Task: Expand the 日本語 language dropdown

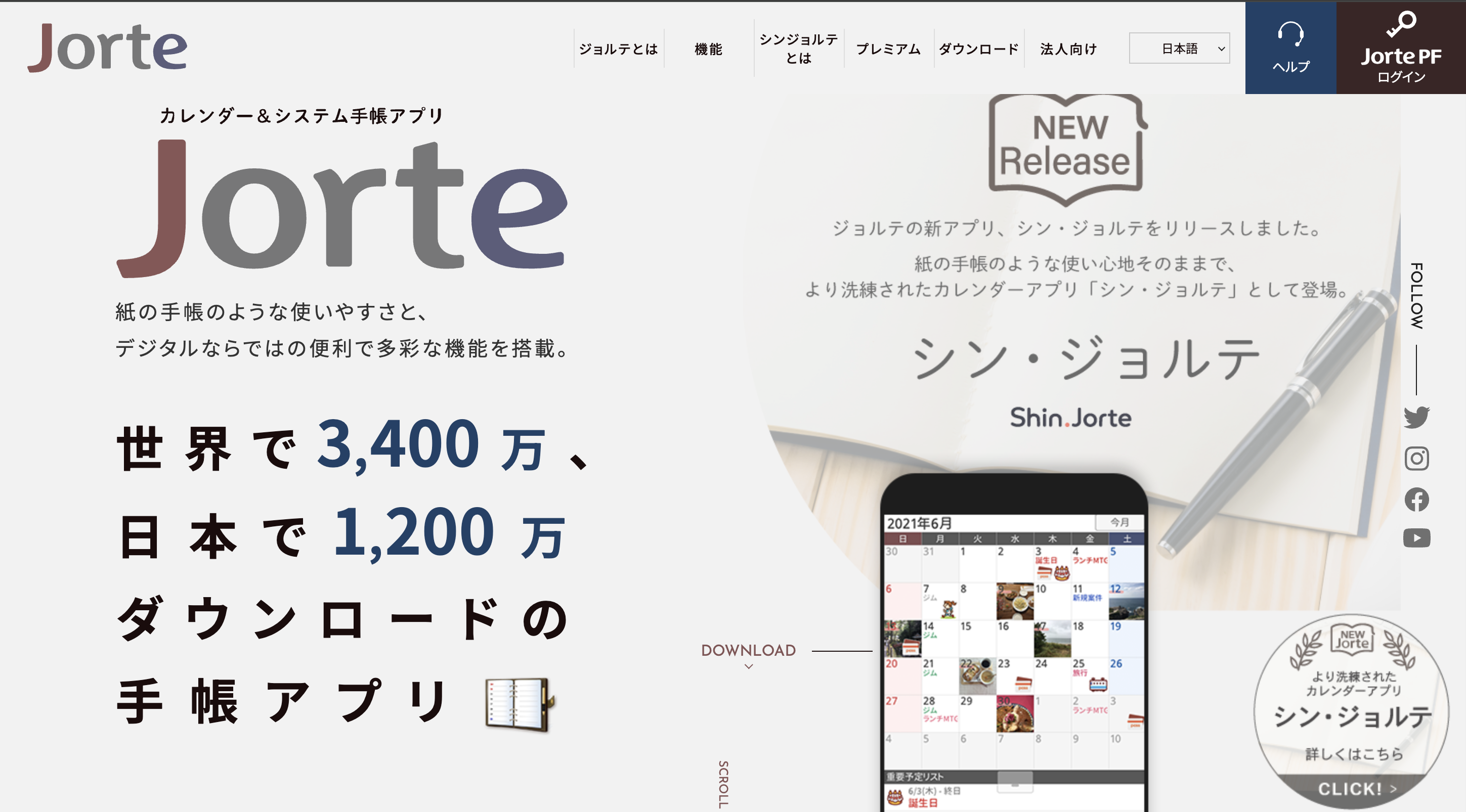Action: pyautogui.click(x=1179, y=49)
